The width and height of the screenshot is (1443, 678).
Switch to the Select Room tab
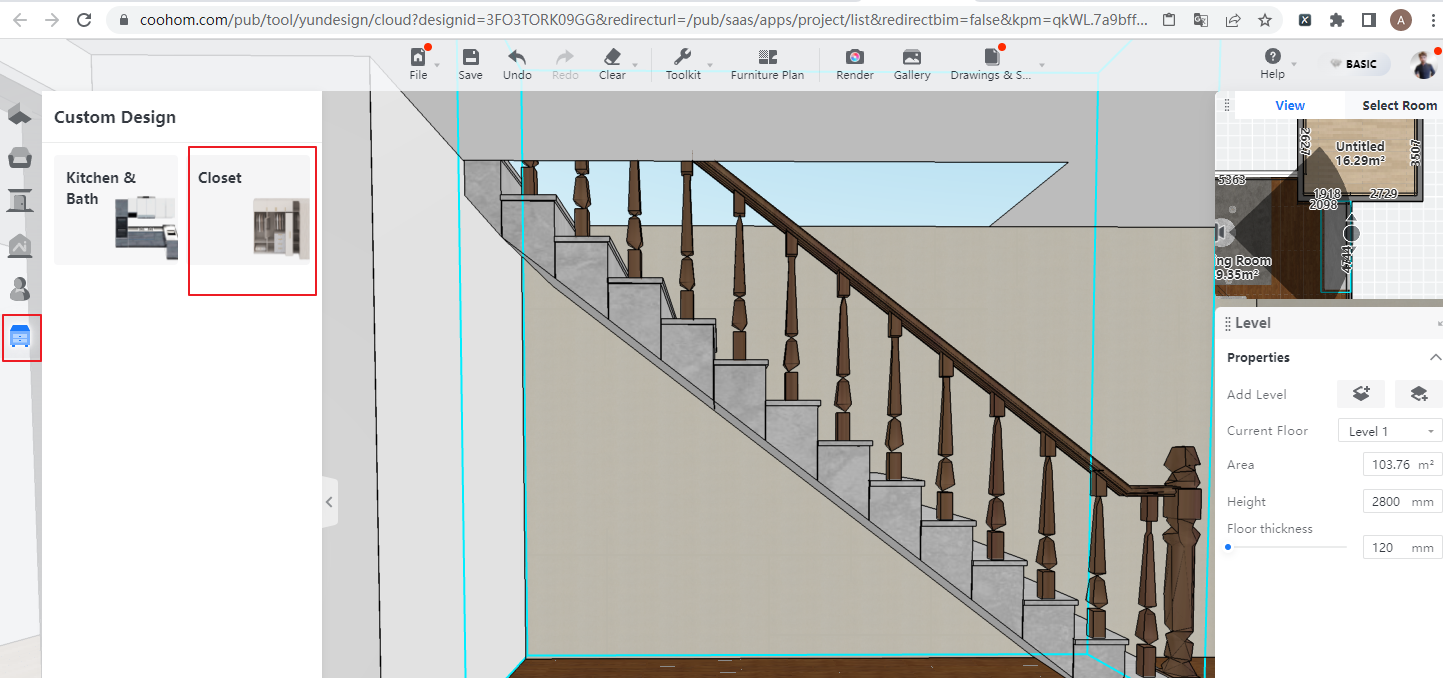(1399, 105)
